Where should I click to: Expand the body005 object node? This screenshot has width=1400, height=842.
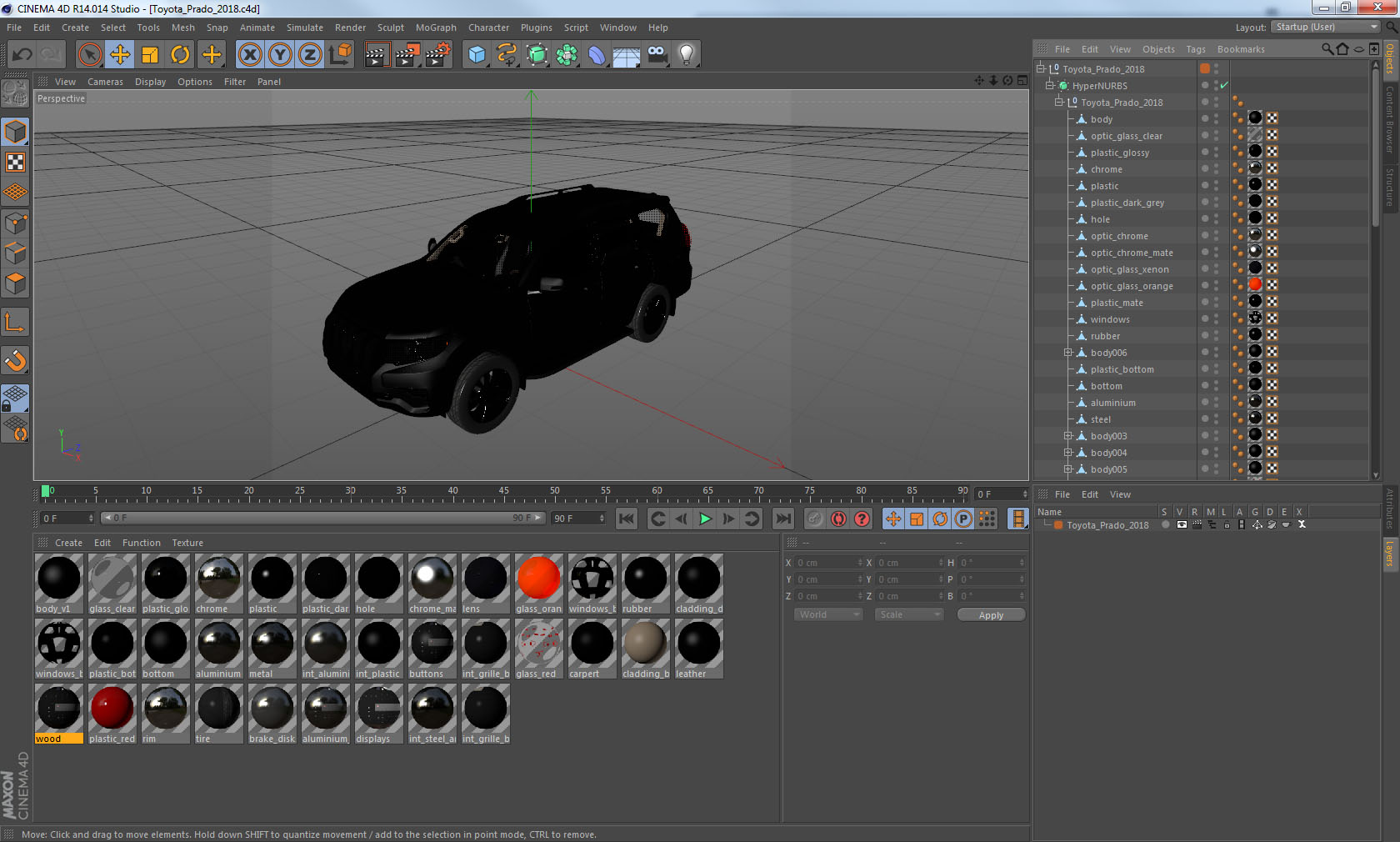1068,469
